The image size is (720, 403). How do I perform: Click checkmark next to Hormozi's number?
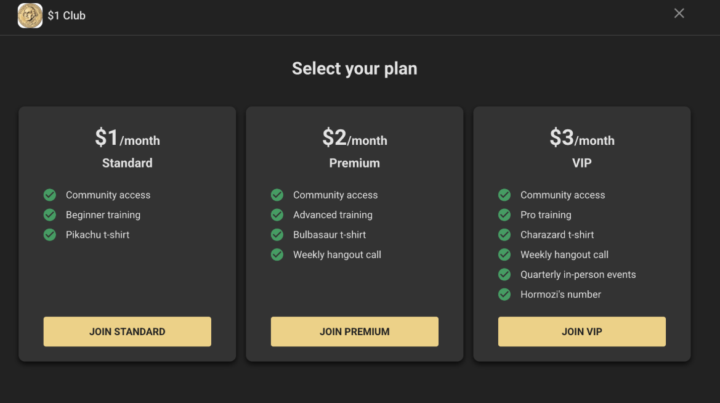504,294
